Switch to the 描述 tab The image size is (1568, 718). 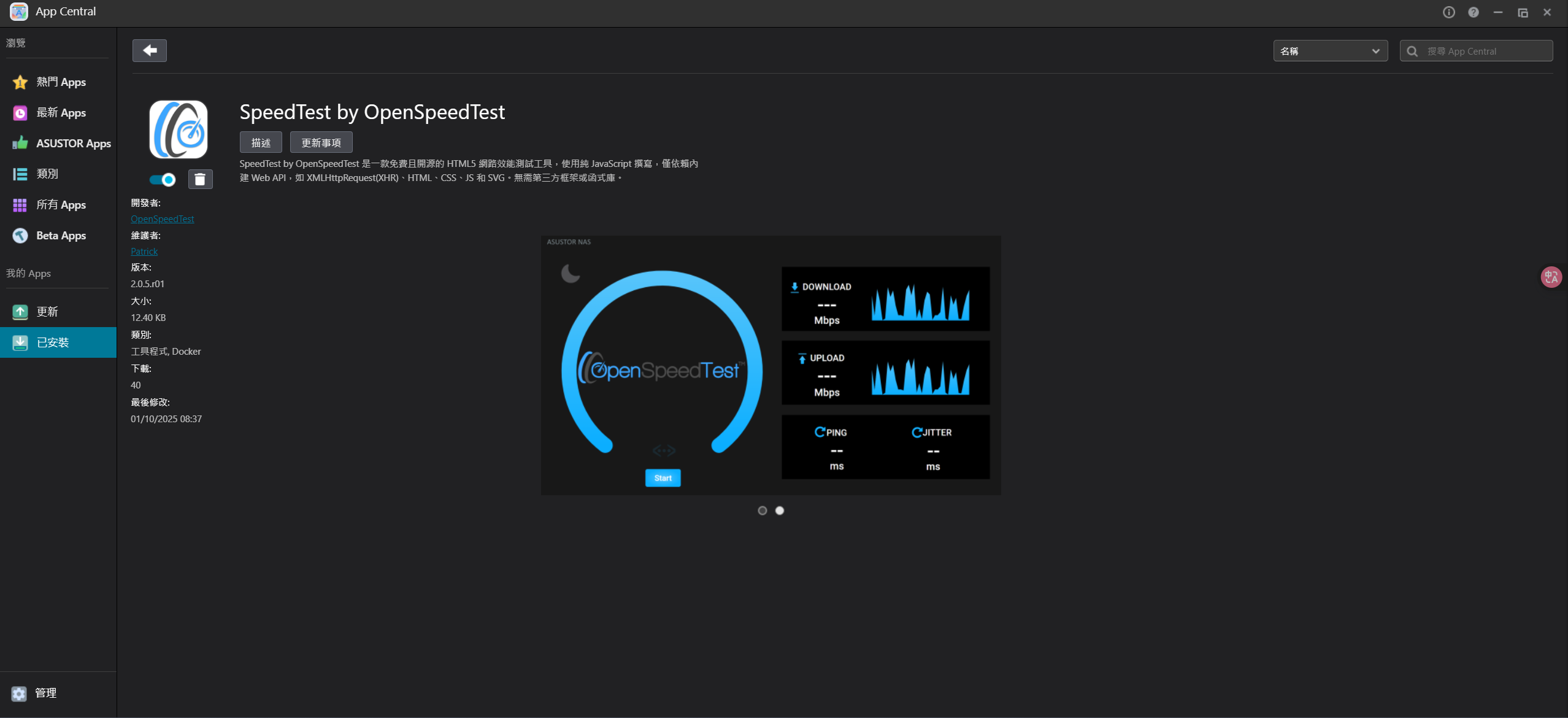(x=261, y=142)
